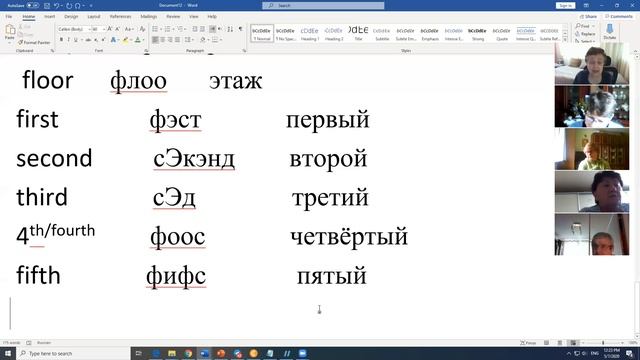Screen dimensions: 640x360
Task: Apply the Title style
Action: coord(358,33)
